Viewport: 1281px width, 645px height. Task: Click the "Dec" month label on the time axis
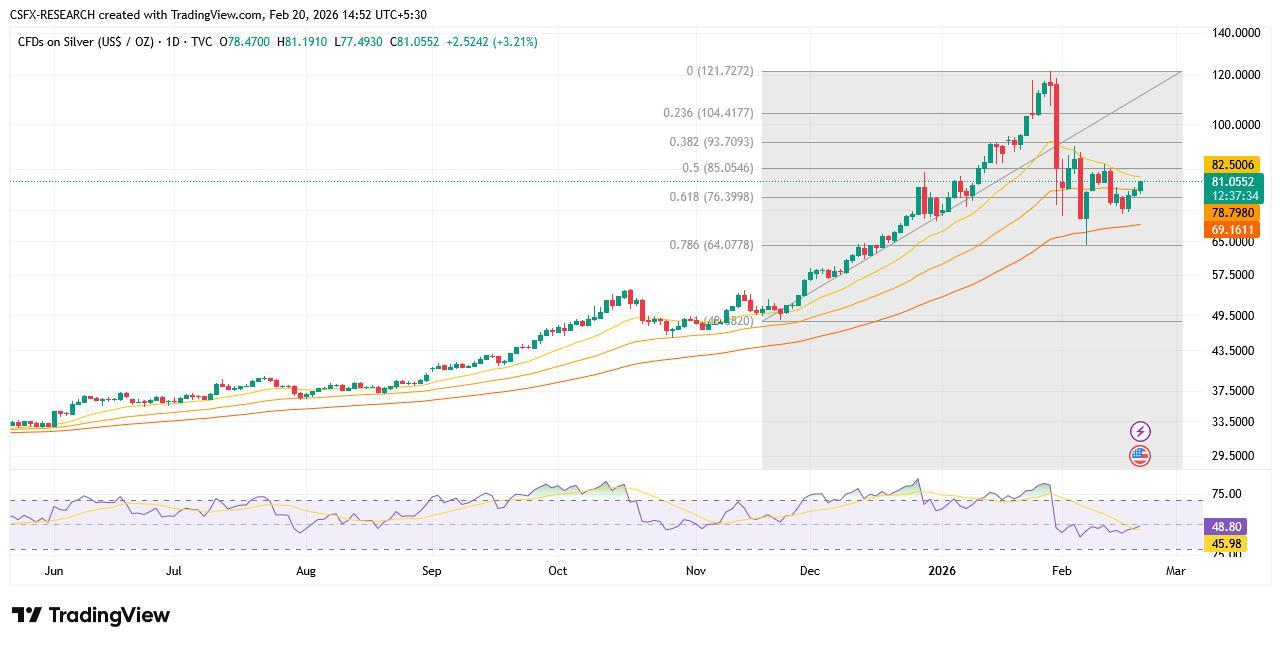[809, 570]
